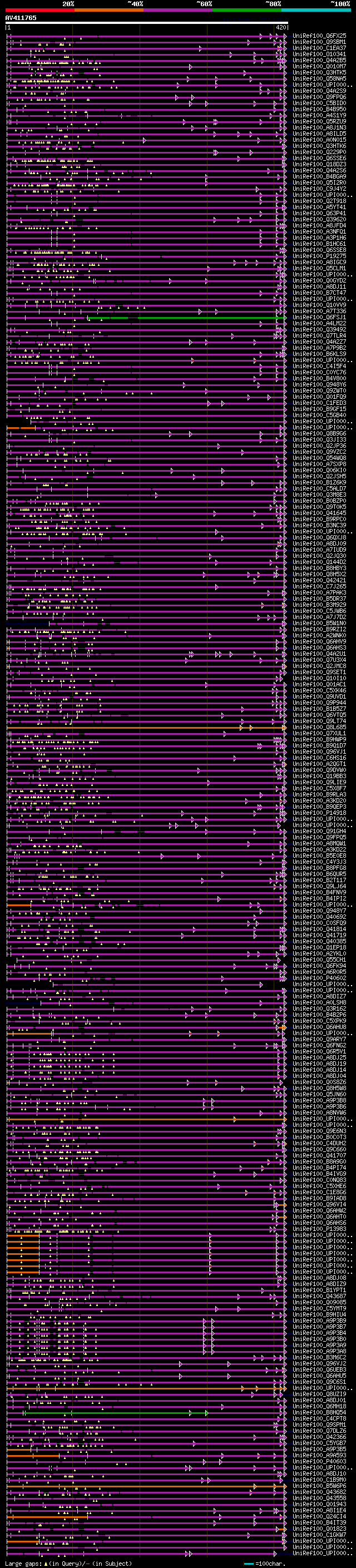The image size is (356, 1568).
Task: Open UniRef100_A8J1N3 entry
Action: tap(319, 127)
